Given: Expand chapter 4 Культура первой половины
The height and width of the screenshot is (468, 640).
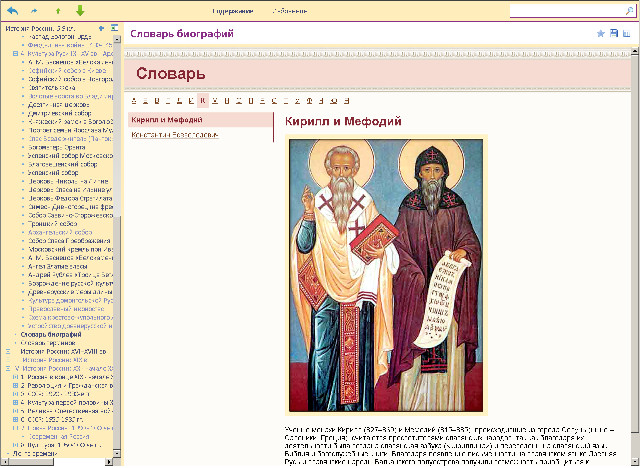Looking at the screenshot, I should [x=16, y=402].
